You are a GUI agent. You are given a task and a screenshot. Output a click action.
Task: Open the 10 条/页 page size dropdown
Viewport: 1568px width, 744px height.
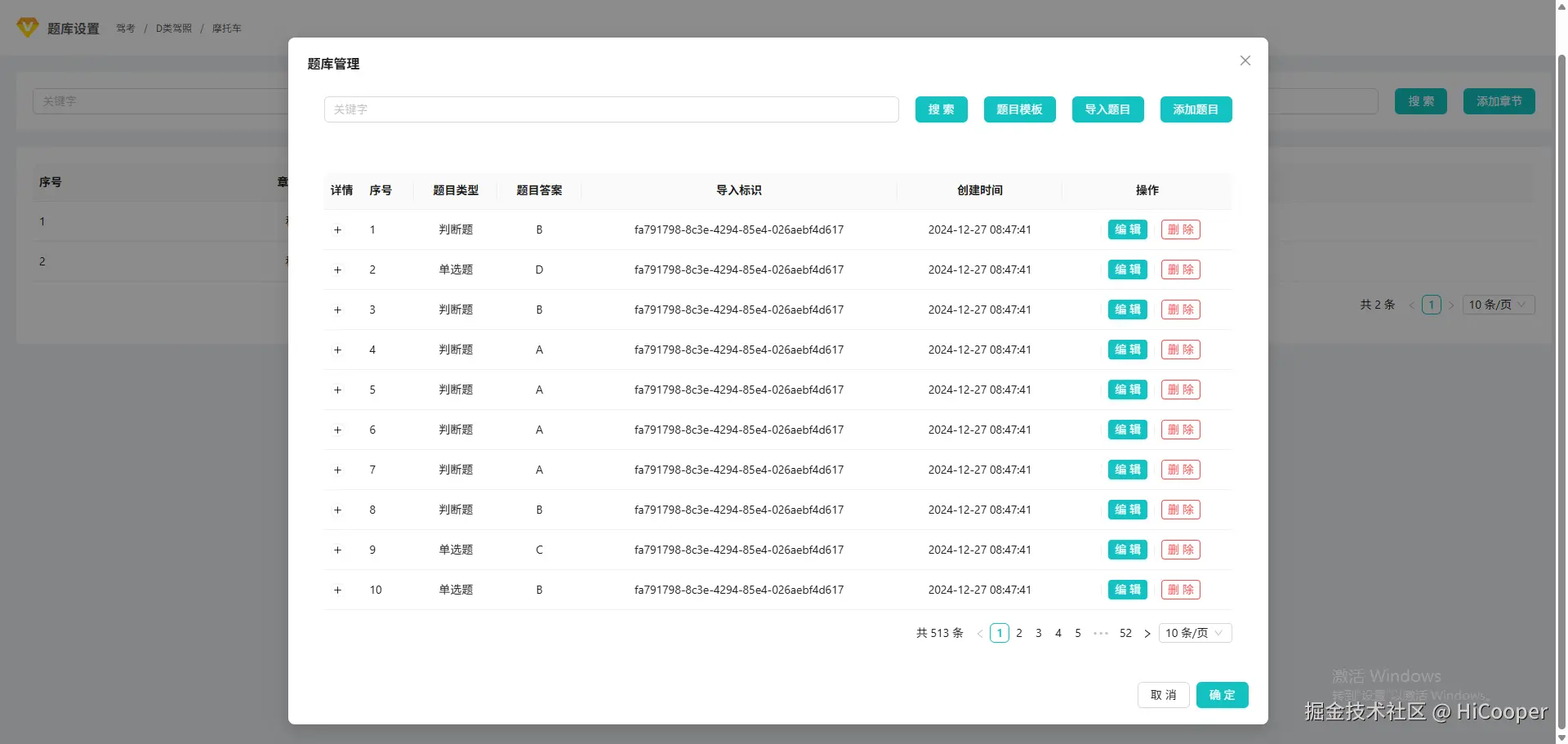pos(1194,633)
